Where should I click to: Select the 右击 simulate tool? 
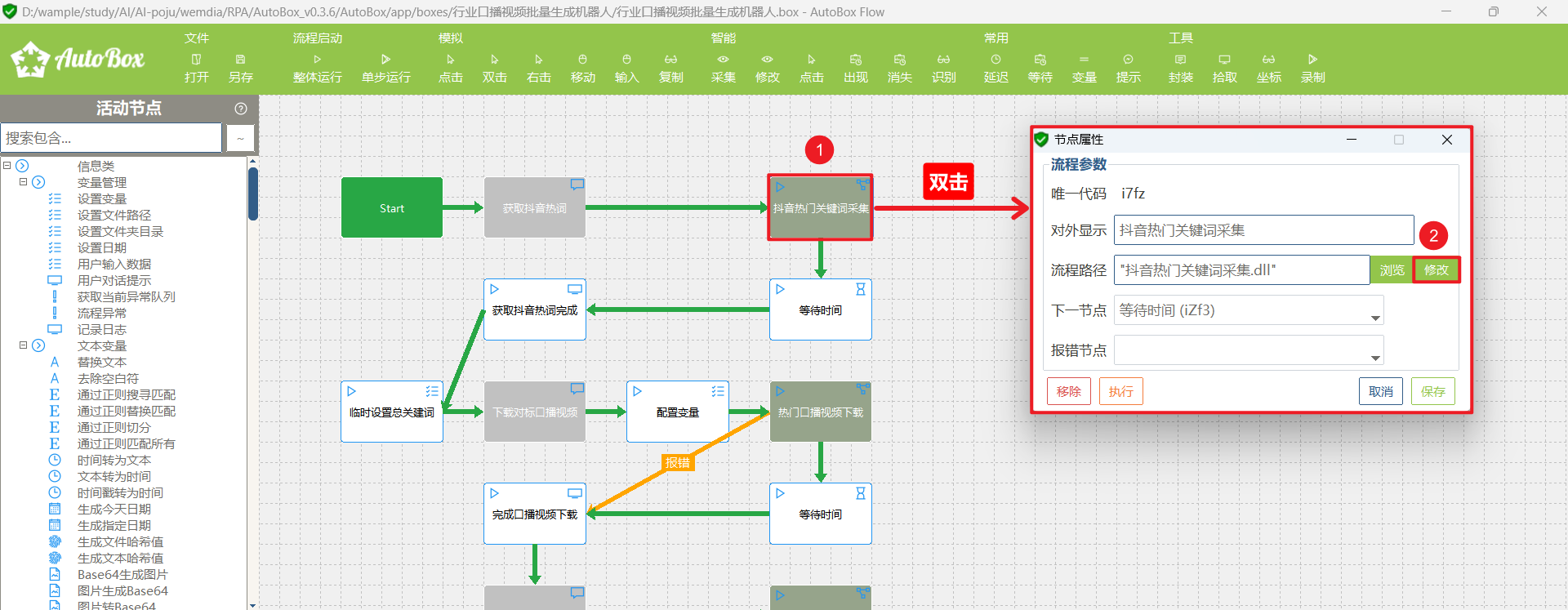(538, 68)
